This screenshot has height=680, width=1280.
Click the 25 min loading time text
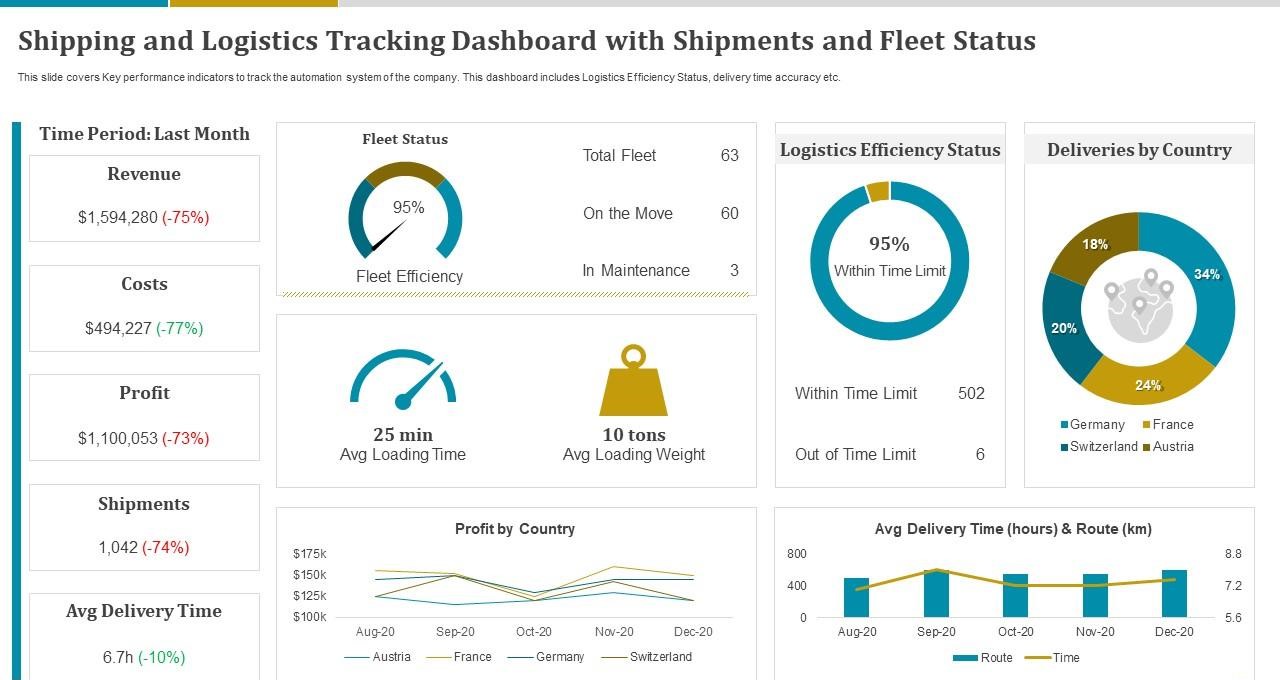pos(403,434)
